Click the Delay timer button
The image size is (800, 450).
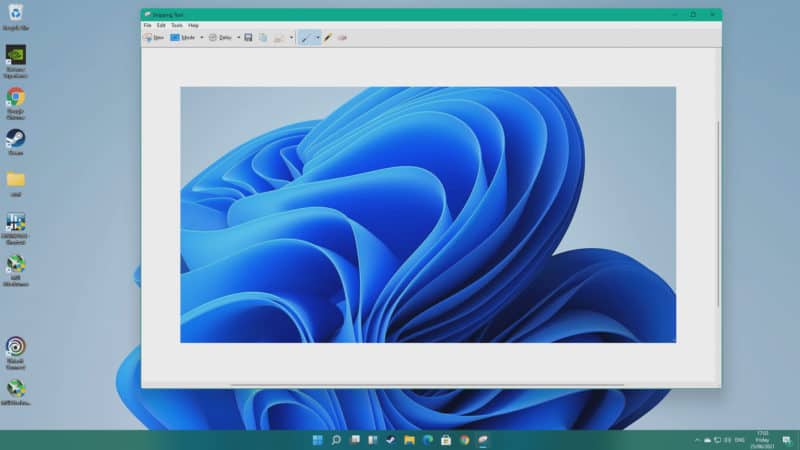[x=220, y=38]
